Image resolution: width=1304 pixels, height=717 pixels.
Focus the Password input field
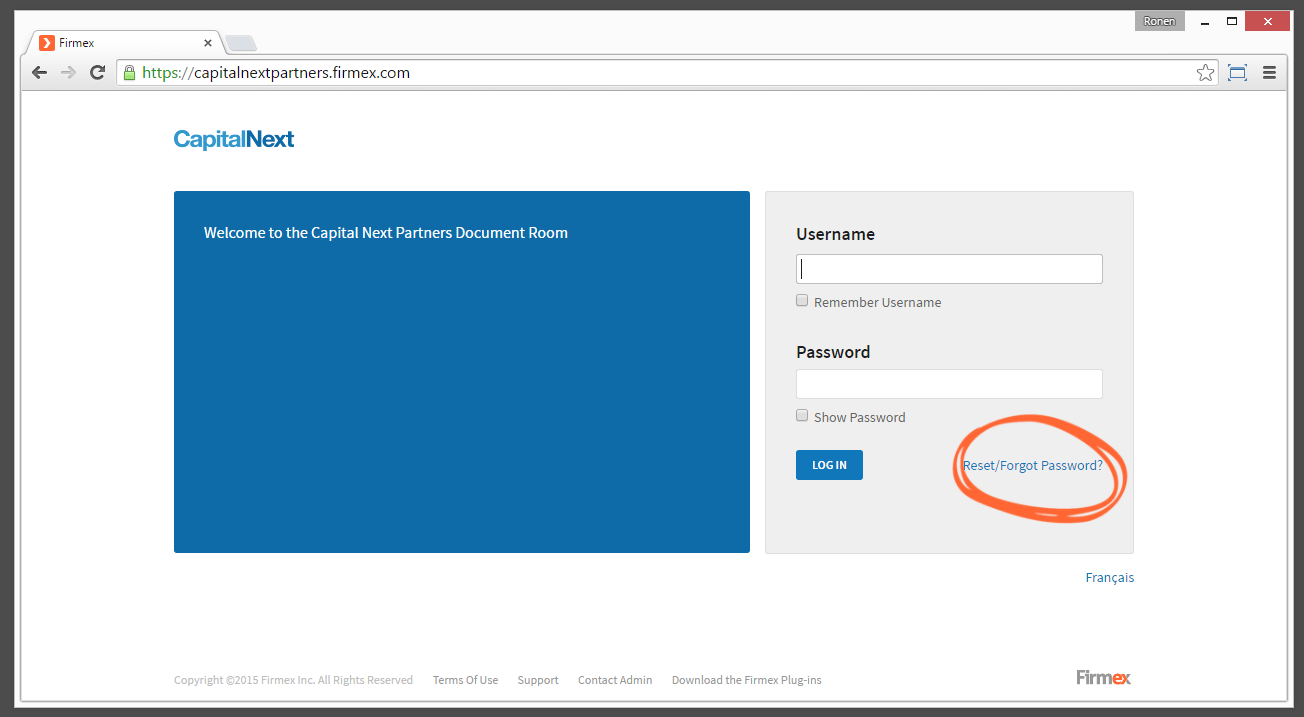click(949, 384)
